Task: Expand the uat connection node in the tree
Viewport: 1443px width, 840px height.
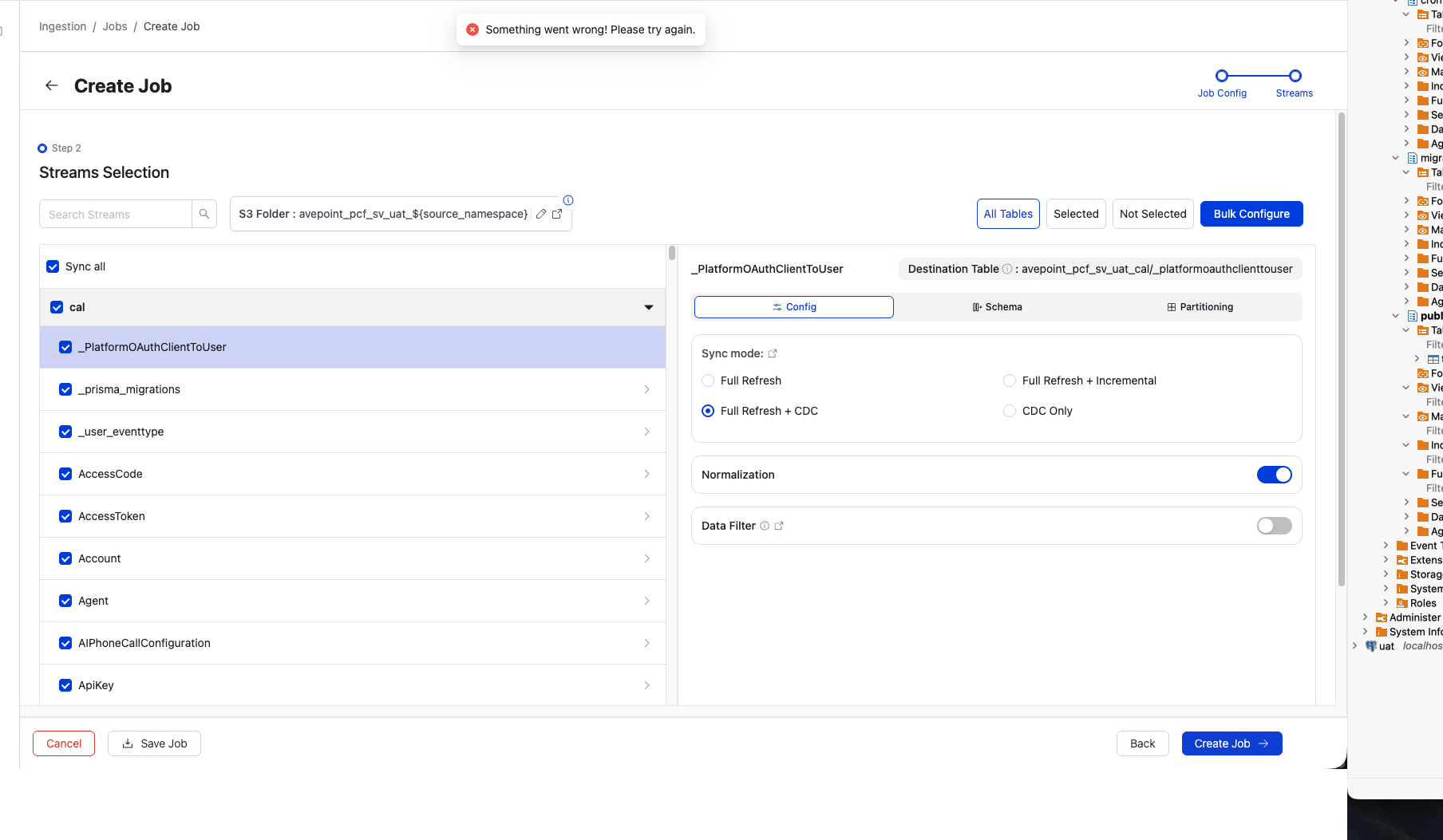Action: click(1355, 646)
